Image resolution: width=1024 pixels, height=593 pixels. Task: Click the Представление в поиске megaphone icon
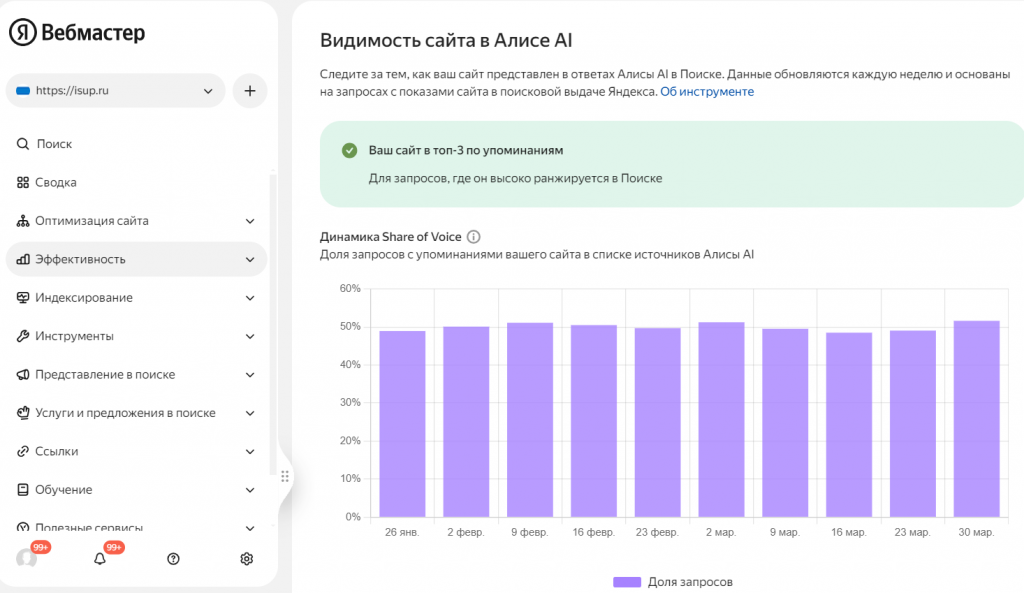[23, 375]
